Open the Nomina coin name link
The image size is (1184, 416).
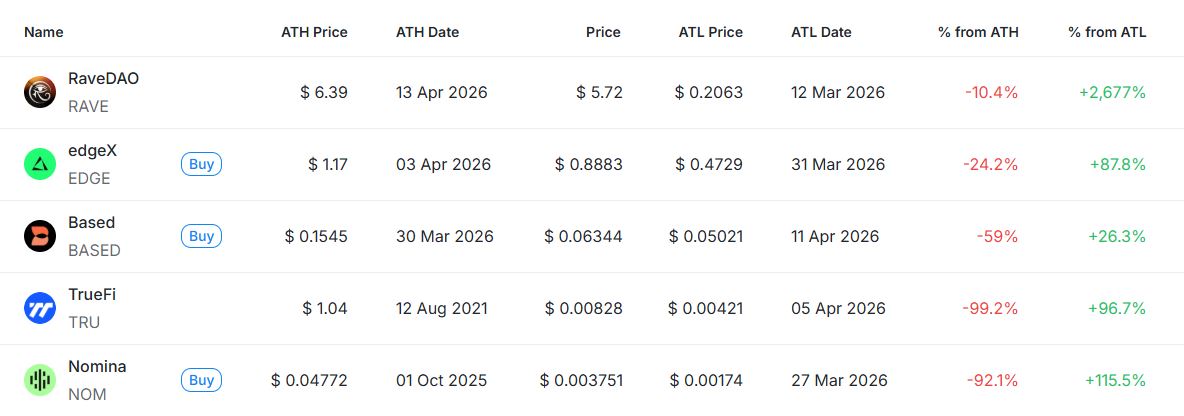click(x=97, y=366)
